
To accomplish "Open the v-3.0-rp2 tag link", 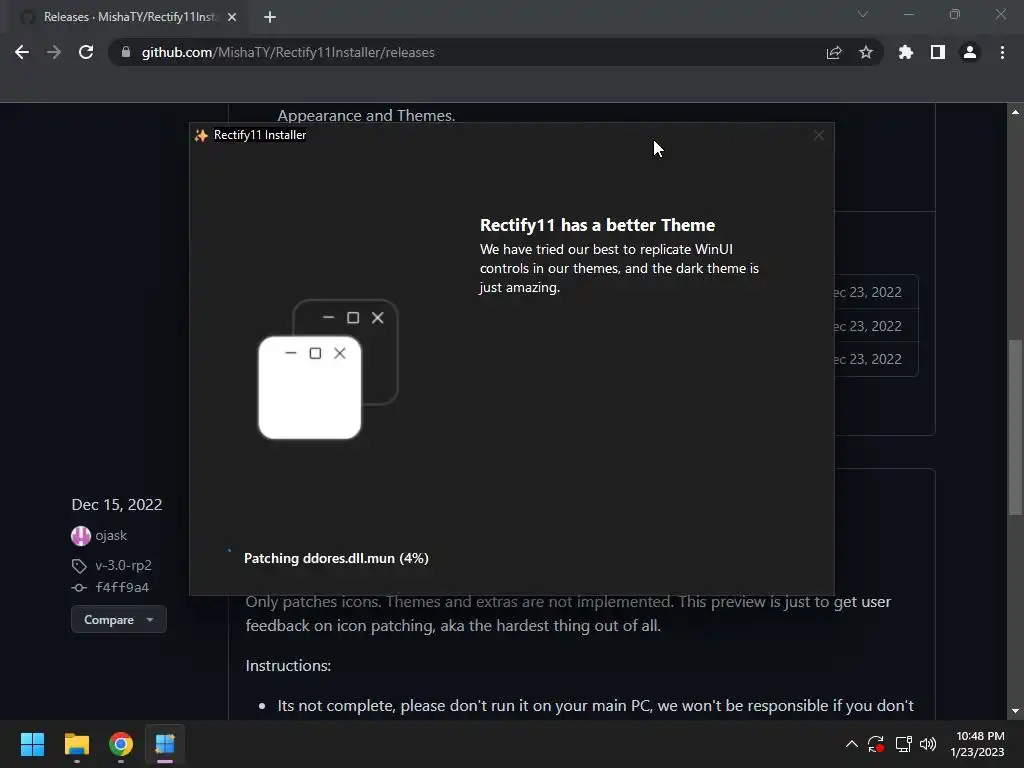I will pyautogui.click(x=123, y=566).
